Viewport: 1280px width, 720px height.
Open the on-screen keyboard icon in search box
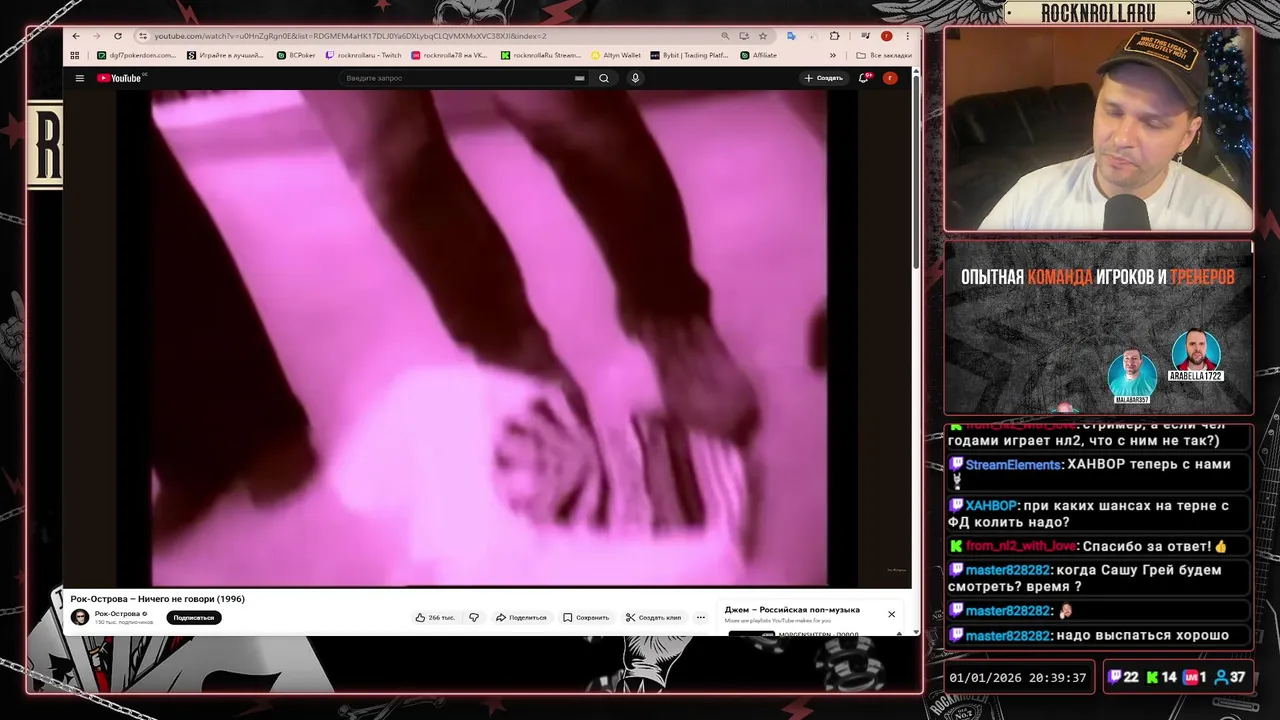click(579, 78)
